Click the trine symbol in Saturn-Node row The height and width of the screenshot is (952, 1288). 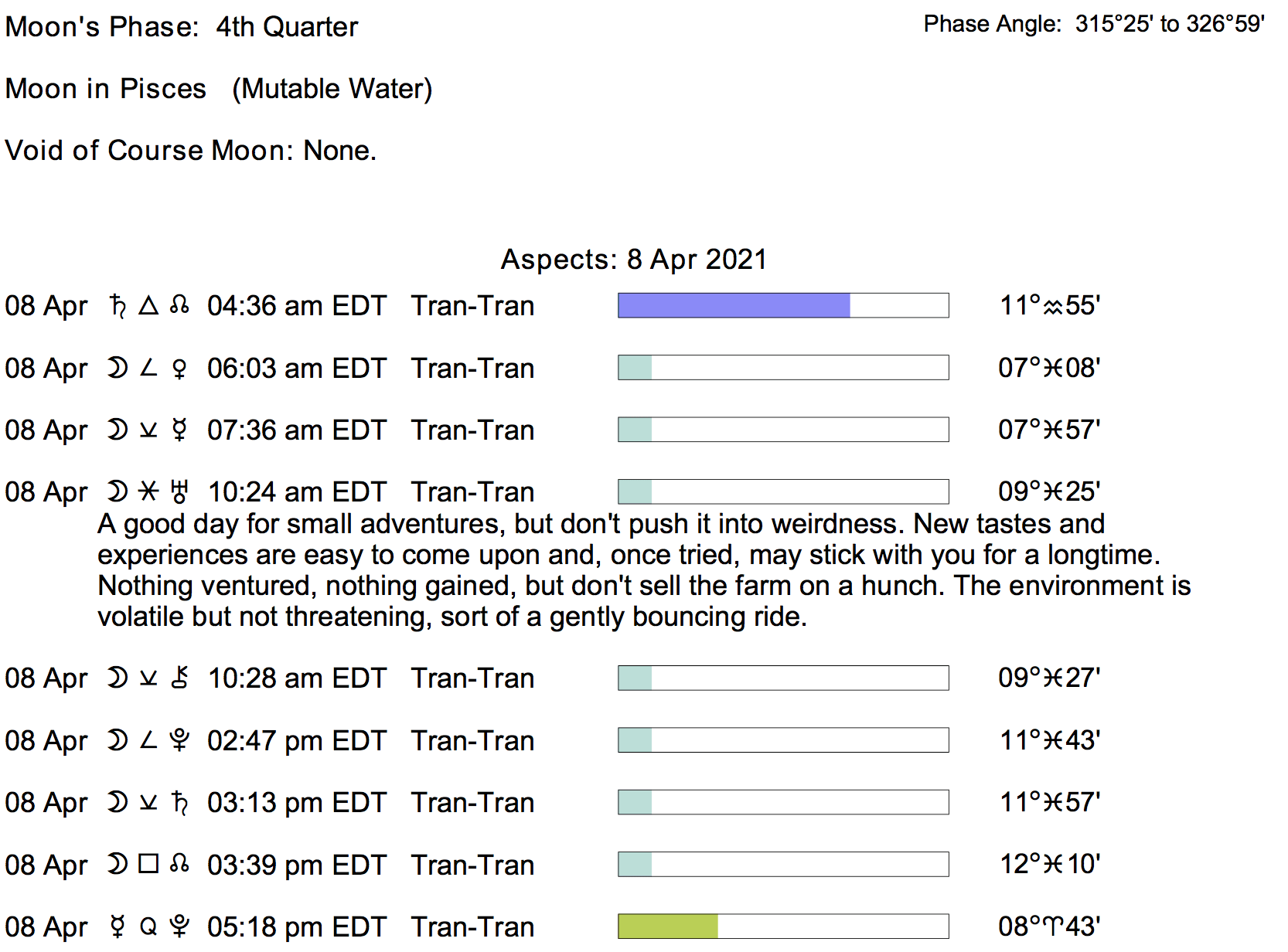pos(148,306)
